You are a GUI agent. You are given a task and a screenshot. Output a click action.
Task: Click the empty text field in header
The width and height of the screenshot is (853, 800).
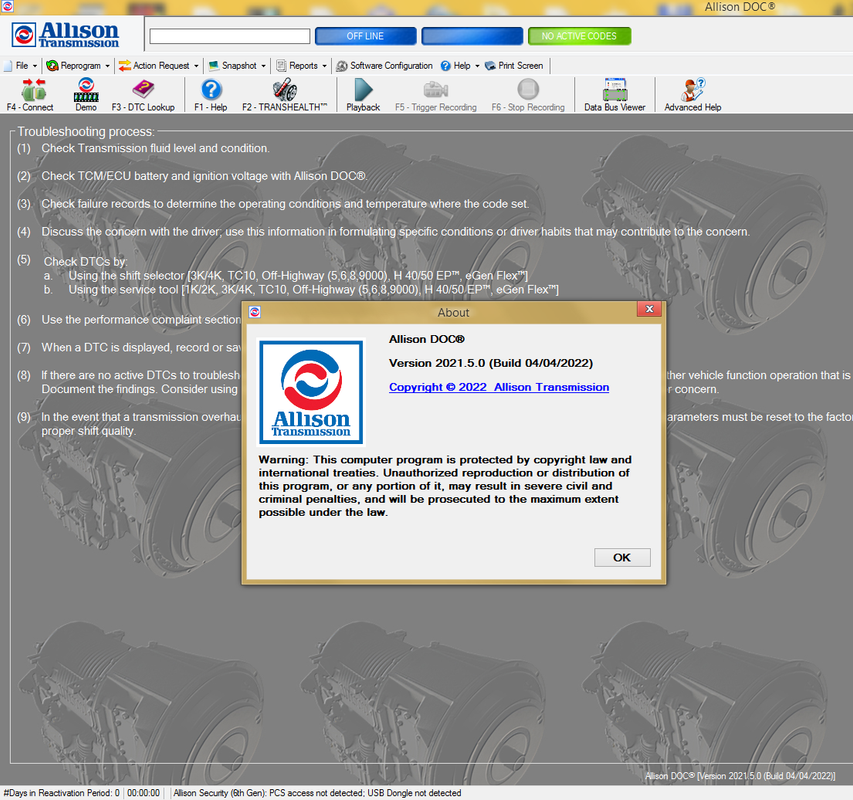click(x=230, y=36)
